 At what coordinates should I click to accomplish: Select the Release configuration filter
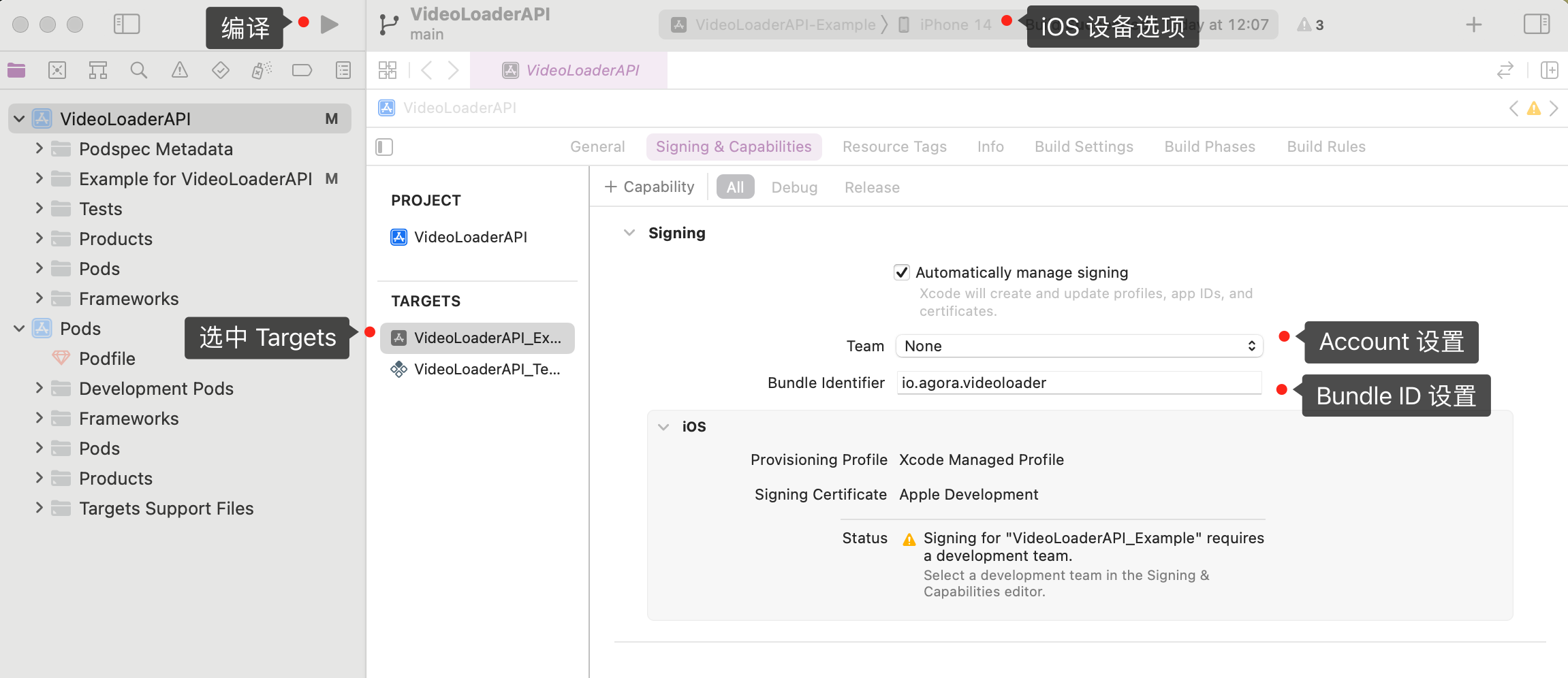(872, 187)
